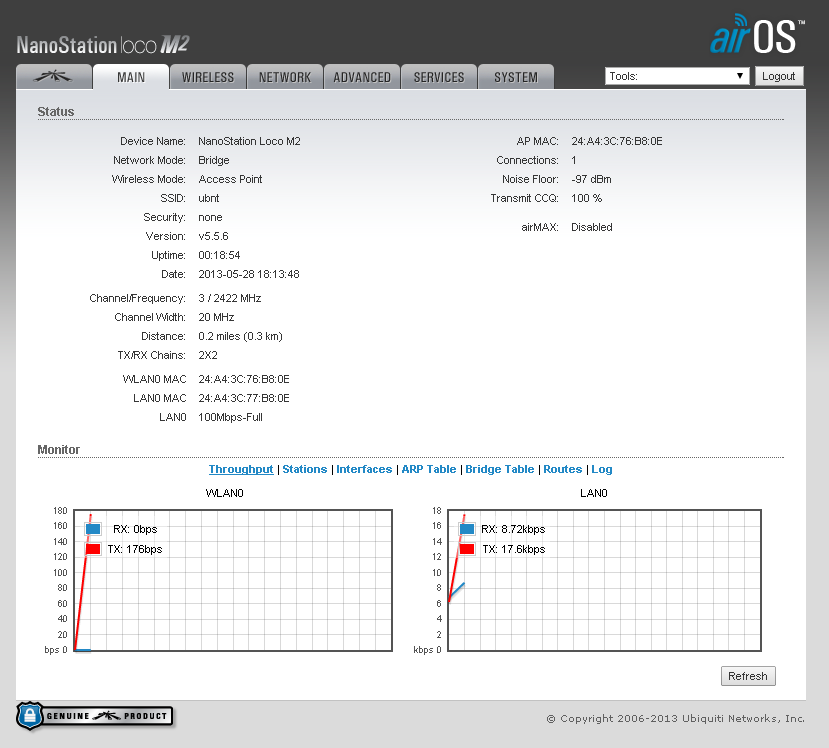Click the date value '2013-05-28 18:13:48'
This screenshot has height=748, width=829.
249,274
